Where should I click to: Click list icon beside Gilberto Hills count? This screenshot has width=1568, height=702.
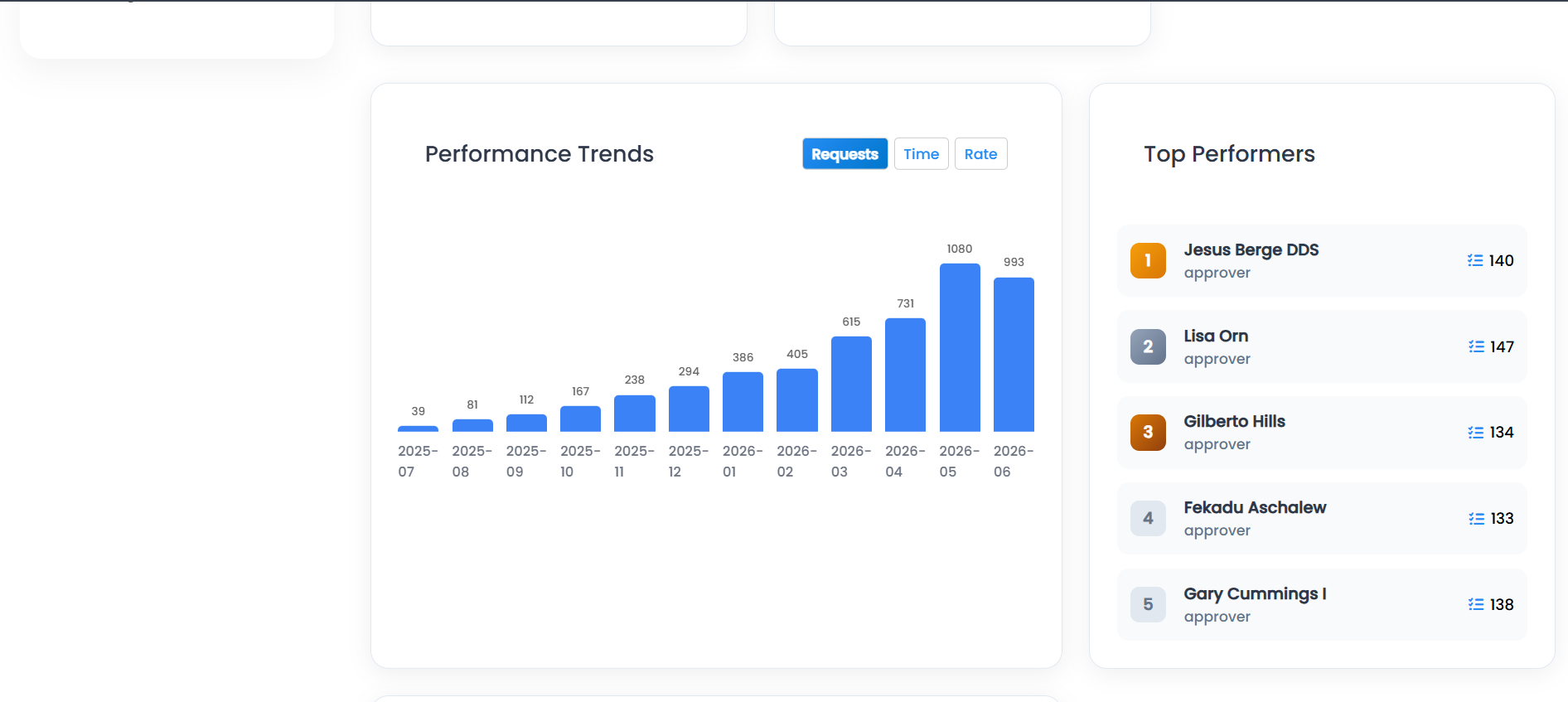1475,433
